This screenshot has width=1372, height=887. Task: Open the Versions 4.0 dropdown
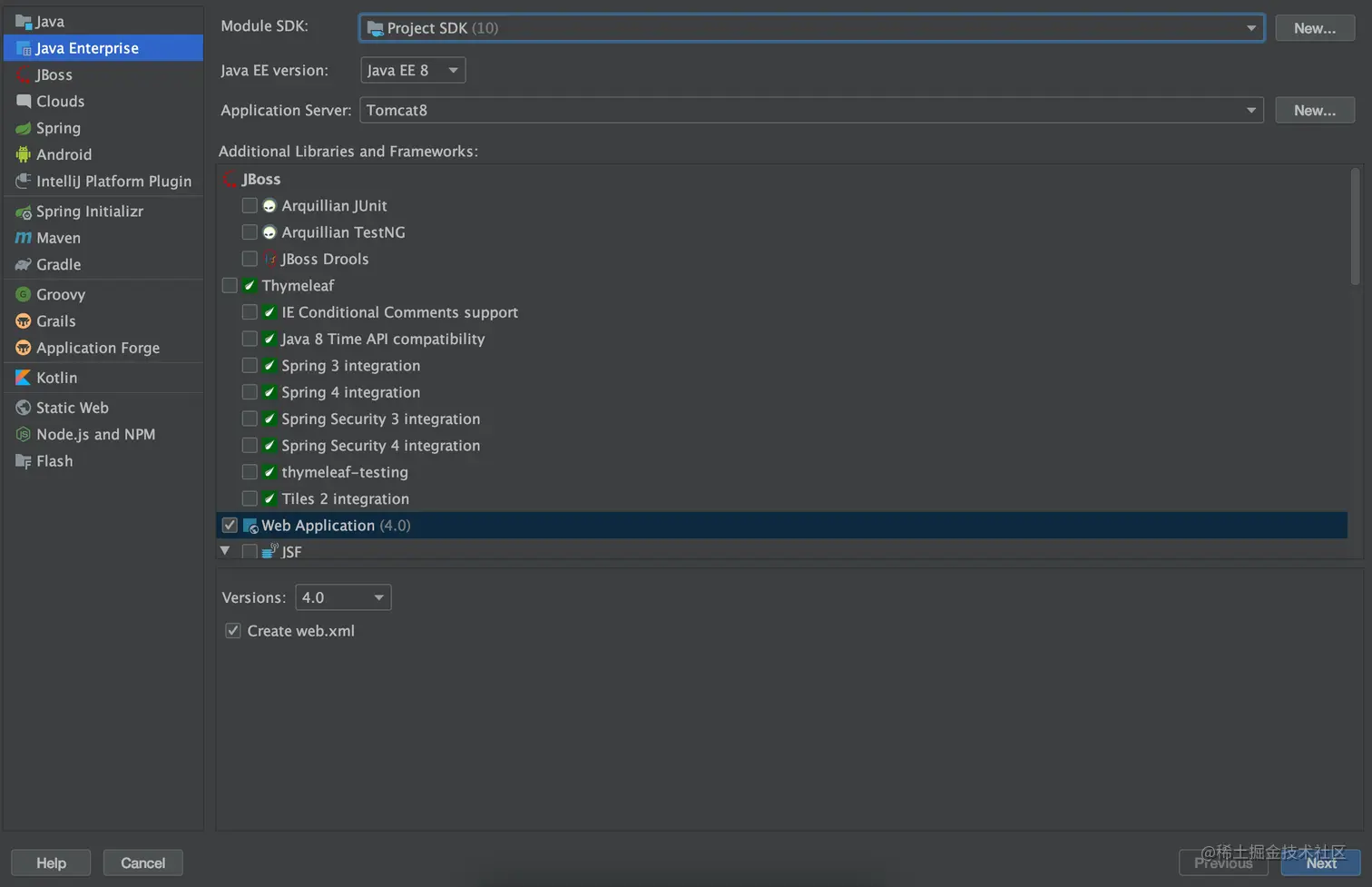click(x=343, y=597)
